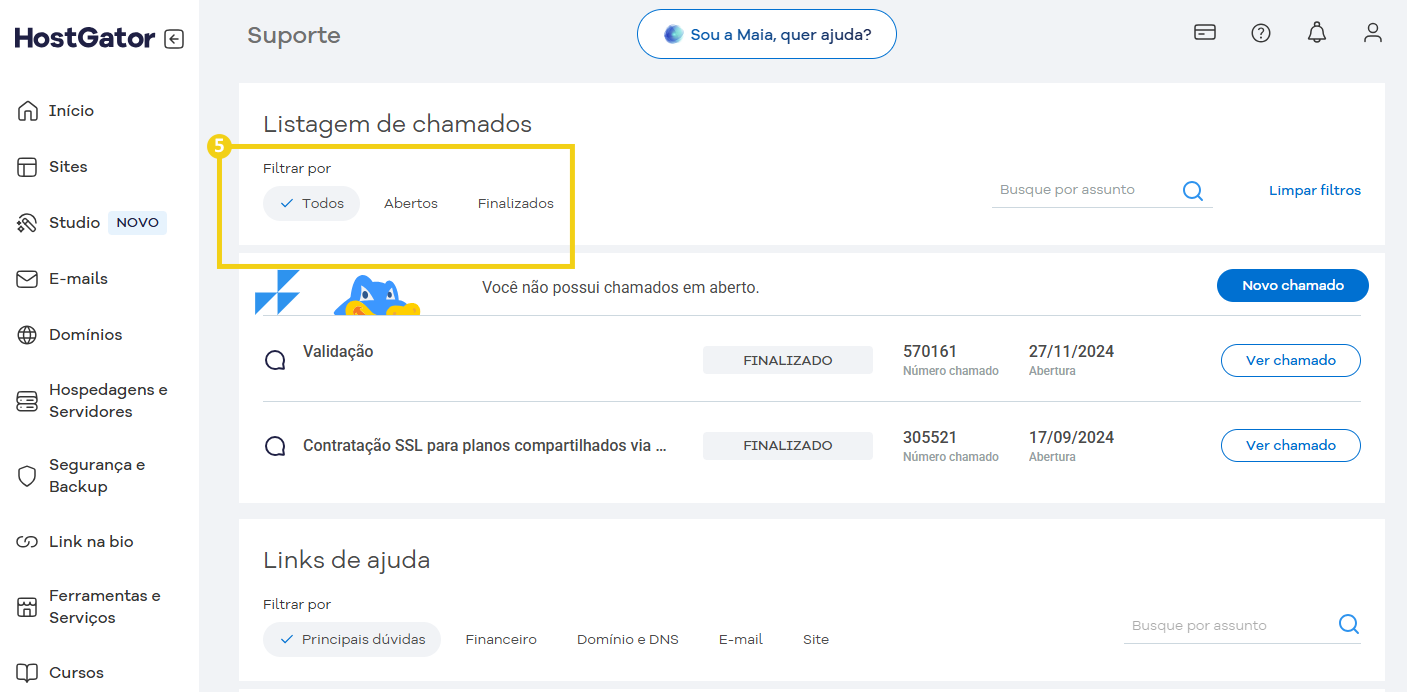Open the billing credit card icon
The image size is (1407, 692).
pyautogui.click(x=1205, y=32)
